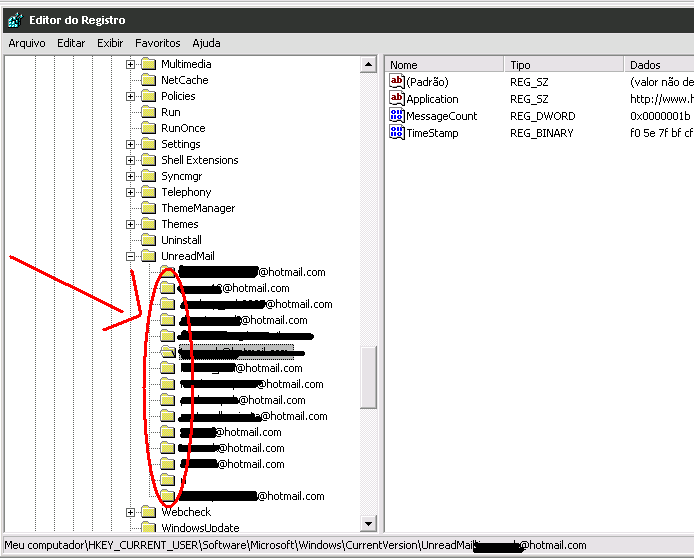Click the tree pane scroll-up arrow
This screenshot has height=558, width=694.
click(367, 64)
